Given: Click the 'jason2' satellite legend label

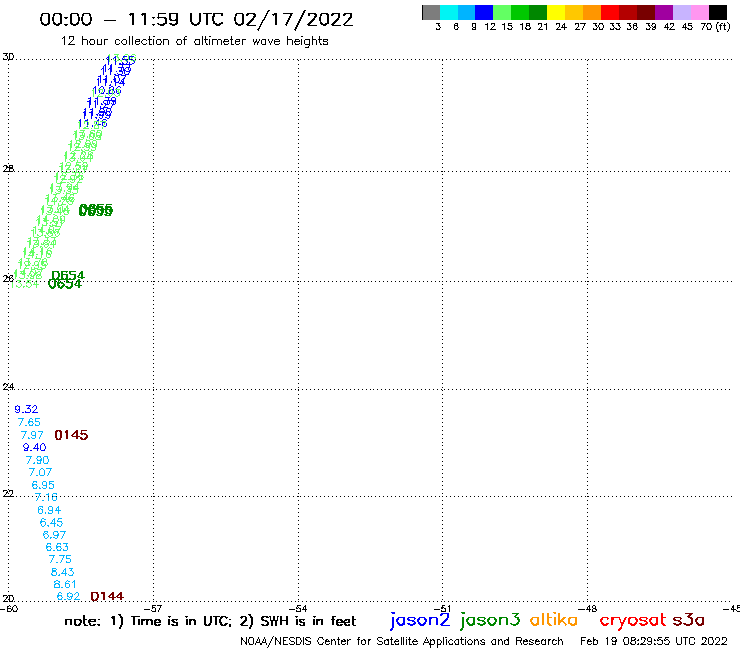Looking at the screenshot, I should tap(420, 620).
